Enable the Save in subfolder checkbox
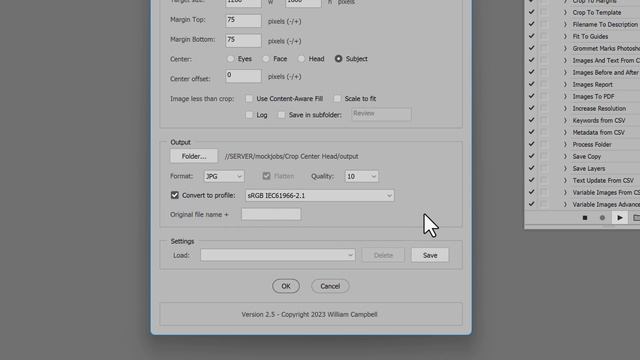 [x=282, y=115]
